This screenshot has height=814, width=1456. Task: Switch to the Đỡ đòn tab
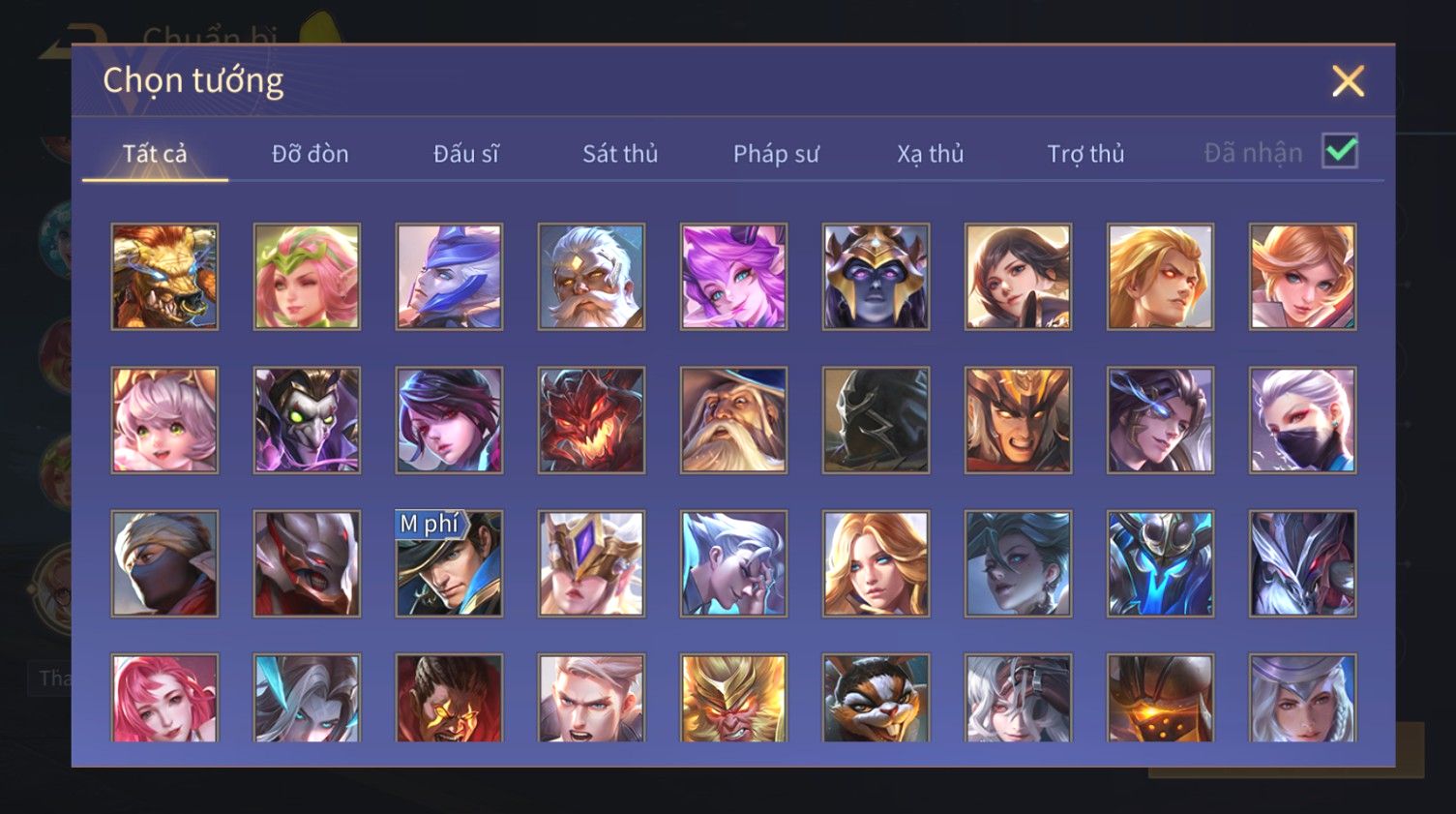coord(310,153)
